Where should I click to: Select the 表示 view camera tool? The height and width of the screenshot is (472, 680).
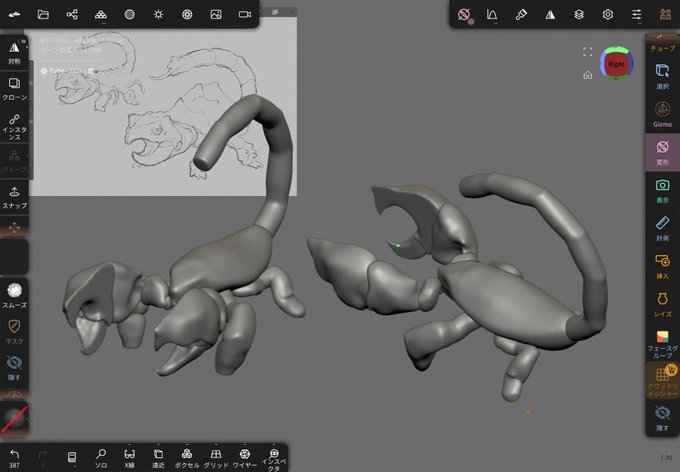[662, 190]
